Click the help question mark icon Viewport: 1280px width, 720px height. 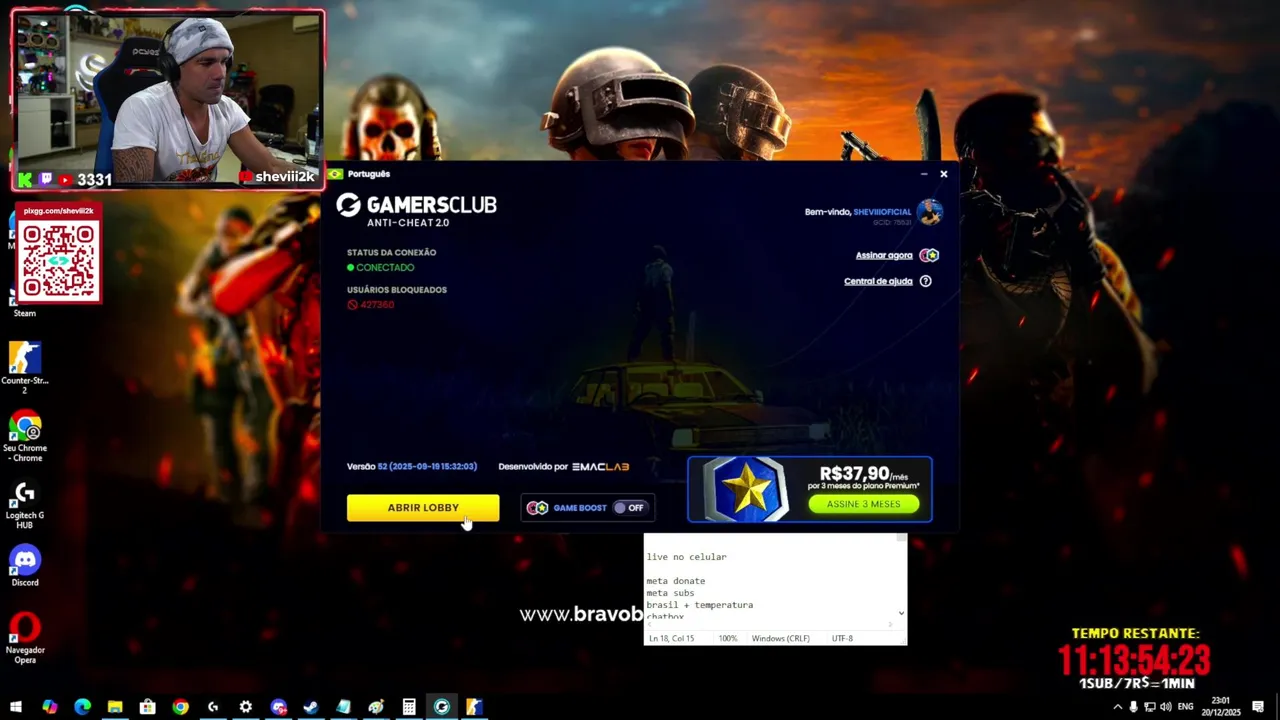(x=925, y=281)
